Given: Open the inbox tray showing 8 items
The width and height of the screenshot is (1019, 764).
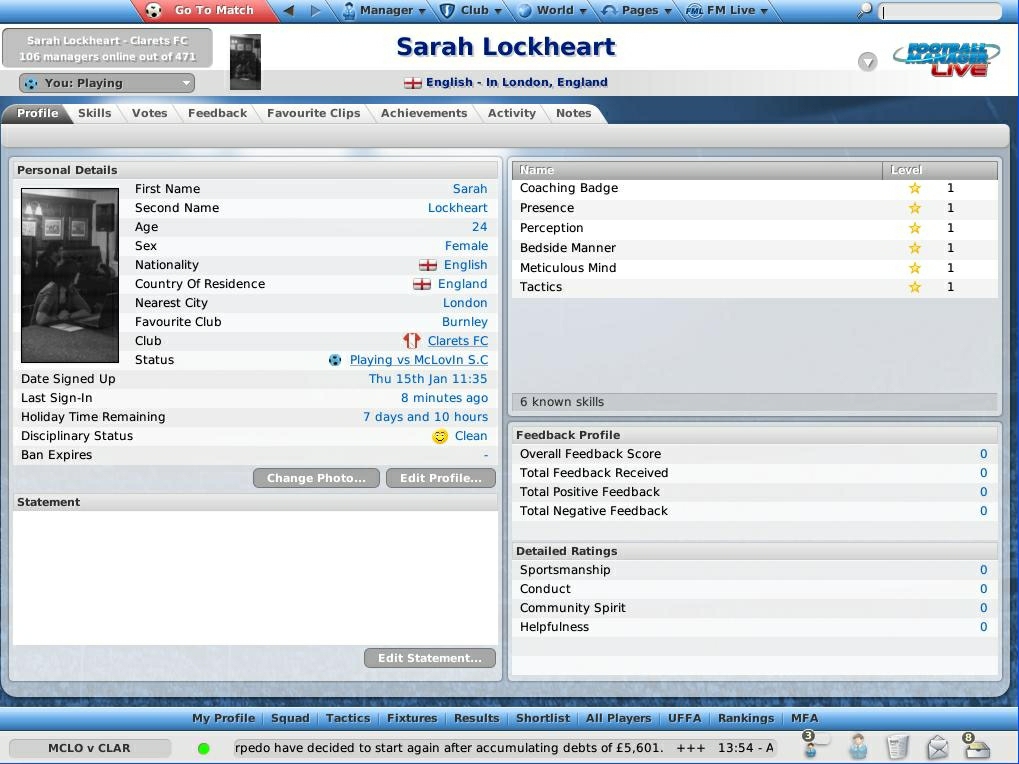Looking at the screenshot, I should click(x=975, y=747).
